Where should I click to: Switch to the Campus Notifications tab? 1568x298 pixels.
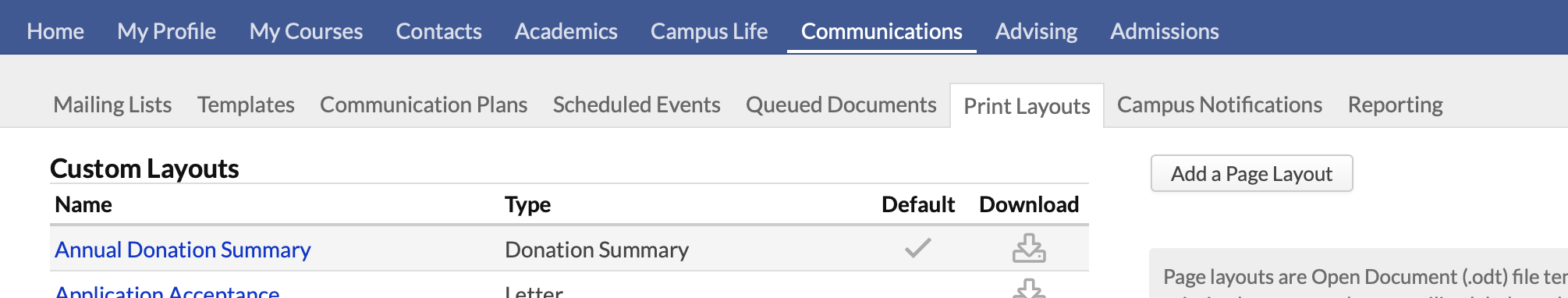click(1219, 105)
